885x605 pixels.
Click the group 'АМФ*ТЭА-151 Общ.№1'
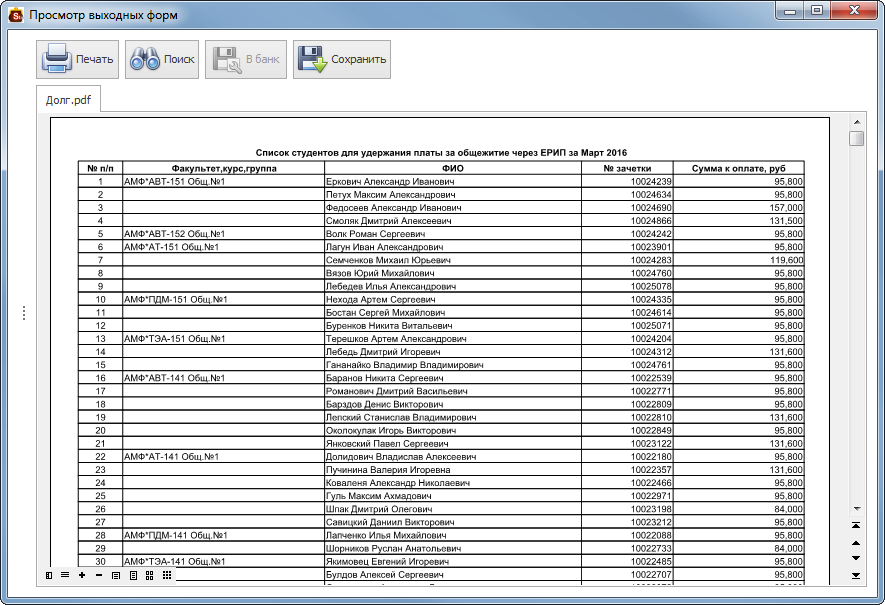tap(174, 339)
